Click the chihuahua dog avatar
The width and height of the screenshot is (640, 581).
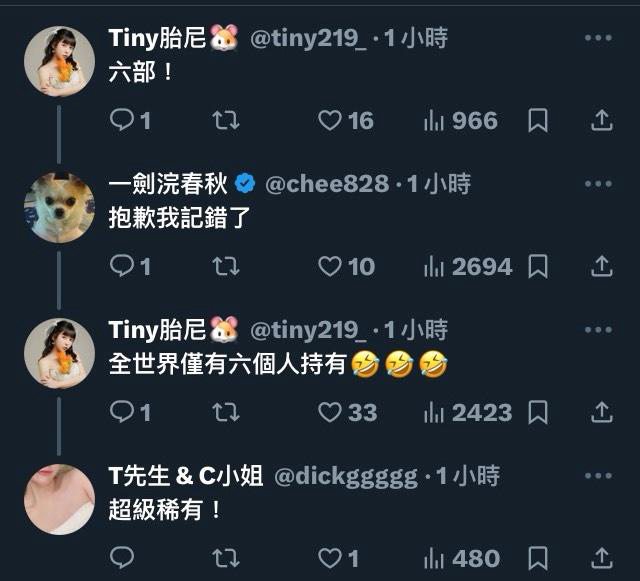pyautogui.click(x=60, y=207)
